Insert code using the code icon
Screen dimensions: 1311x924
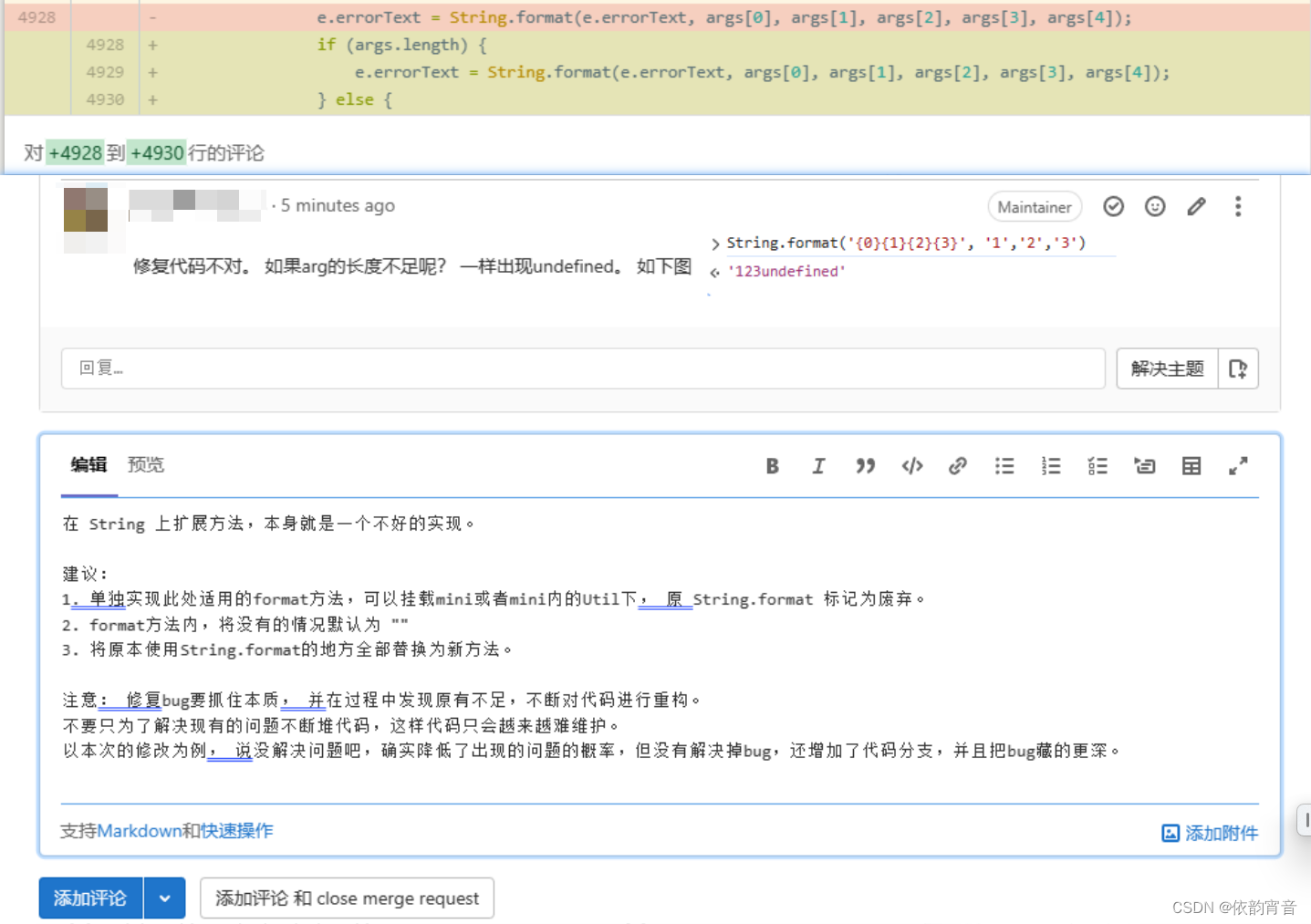[911, 466]
